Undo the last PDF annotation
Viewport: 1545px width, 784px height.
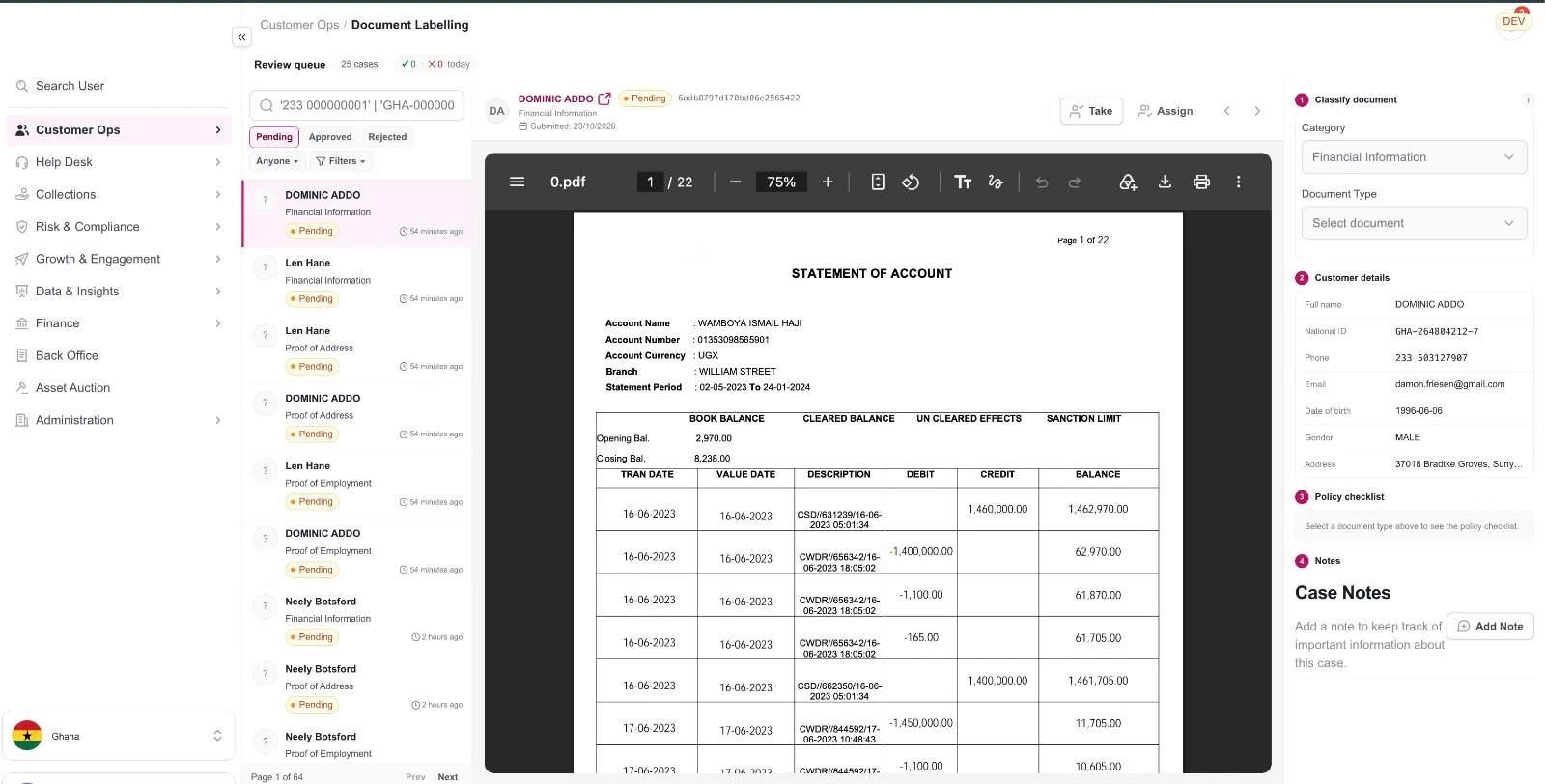click(x=1042, y=182)
